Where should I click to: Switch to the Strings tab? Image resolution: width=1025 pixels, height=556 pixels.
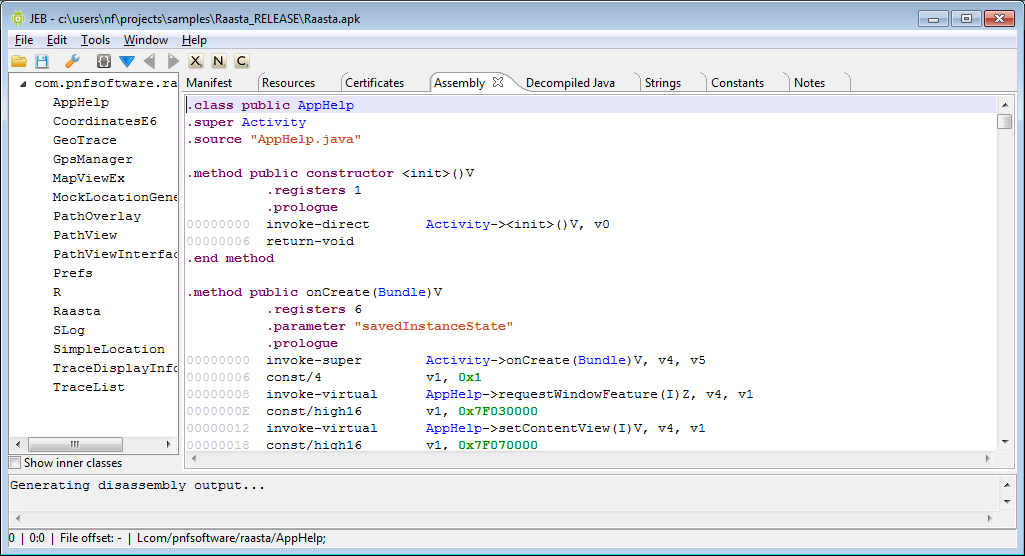coord(663,83)
